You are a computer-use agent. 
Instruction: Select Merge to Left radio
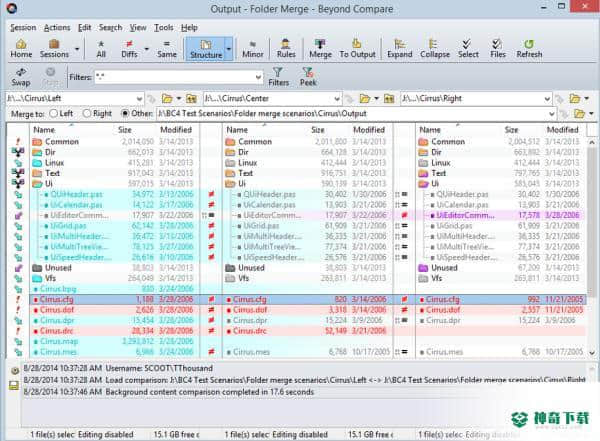click(61, 113)
